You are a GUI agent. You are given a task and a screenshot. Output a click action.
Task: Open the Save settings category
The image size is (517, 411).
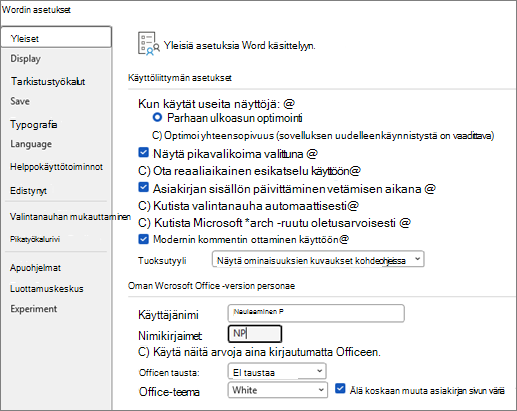(x=20, y=101)
